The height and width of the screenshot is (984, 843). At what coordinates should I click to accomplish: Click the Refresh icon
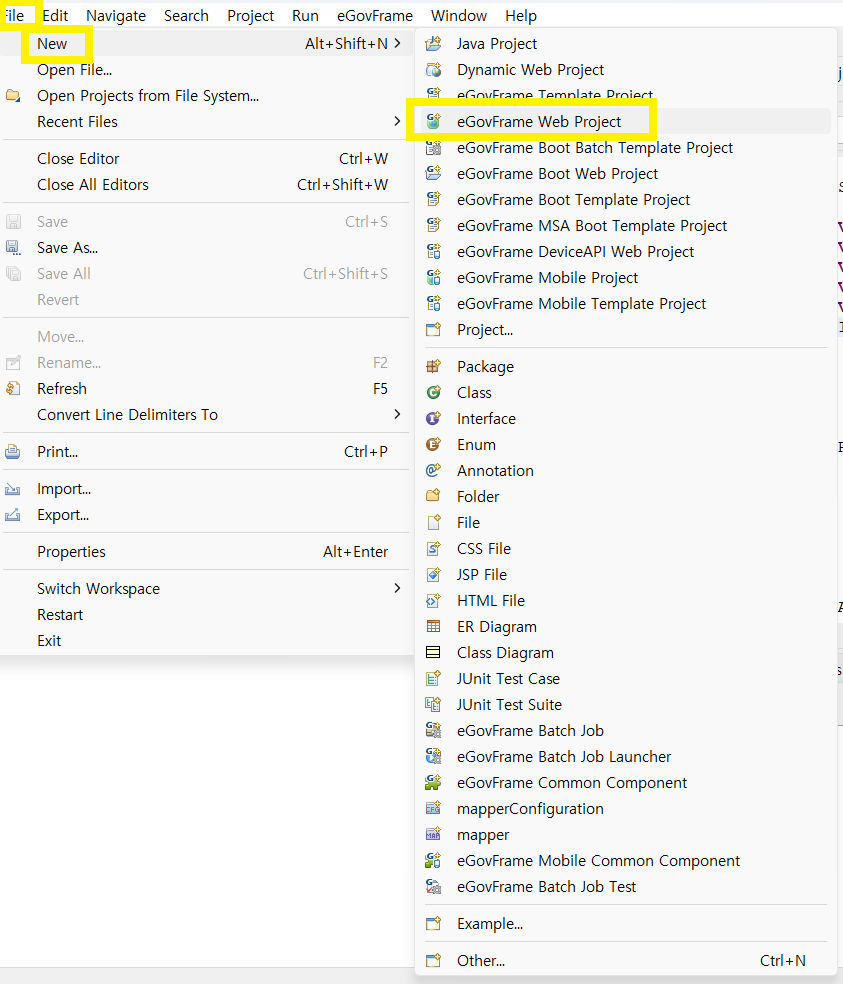[13, 389]
